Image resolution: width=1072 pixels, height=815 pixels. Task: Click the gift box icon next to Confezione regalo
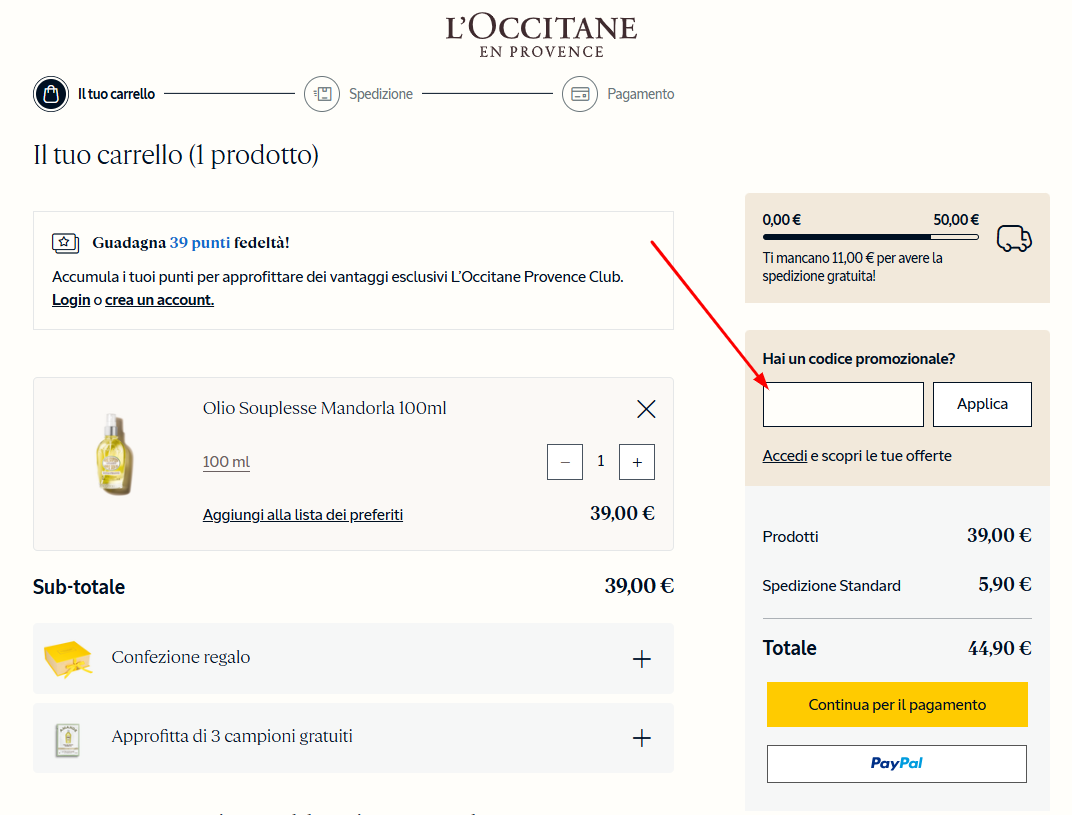coord(68,657)
